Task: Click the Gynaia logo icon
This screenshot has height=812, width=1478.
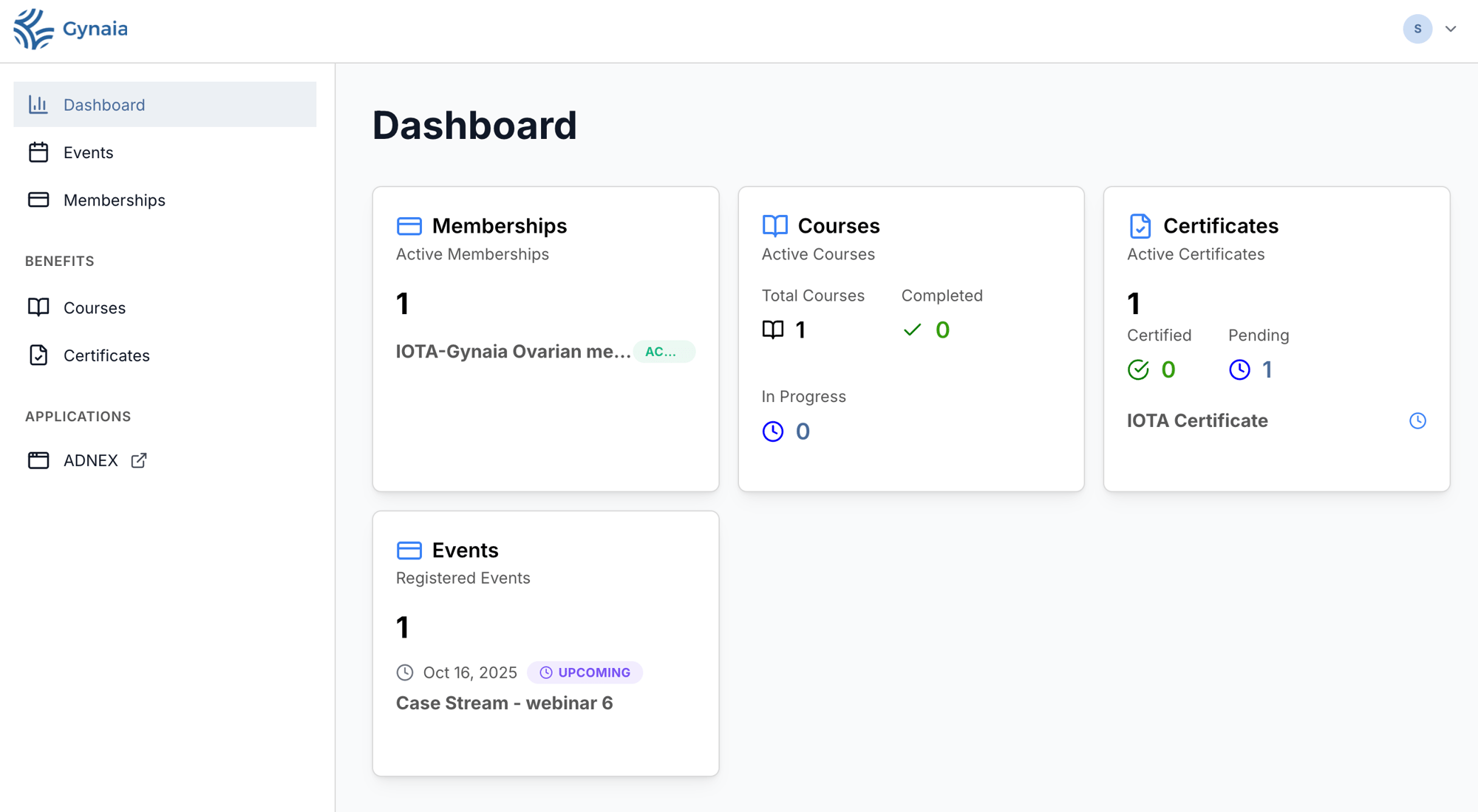Action: coord(33,30)
